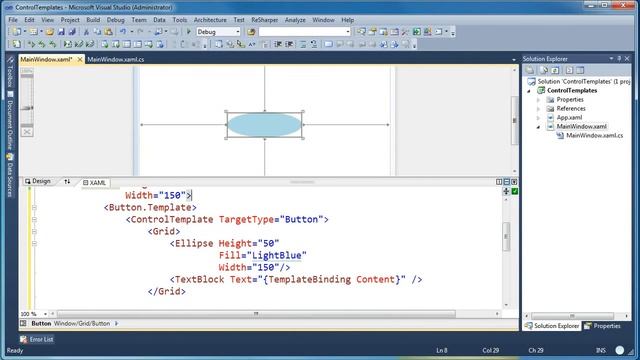Click the Refresh icon in Solution Explorer toolbar

(x=555, y=70)
